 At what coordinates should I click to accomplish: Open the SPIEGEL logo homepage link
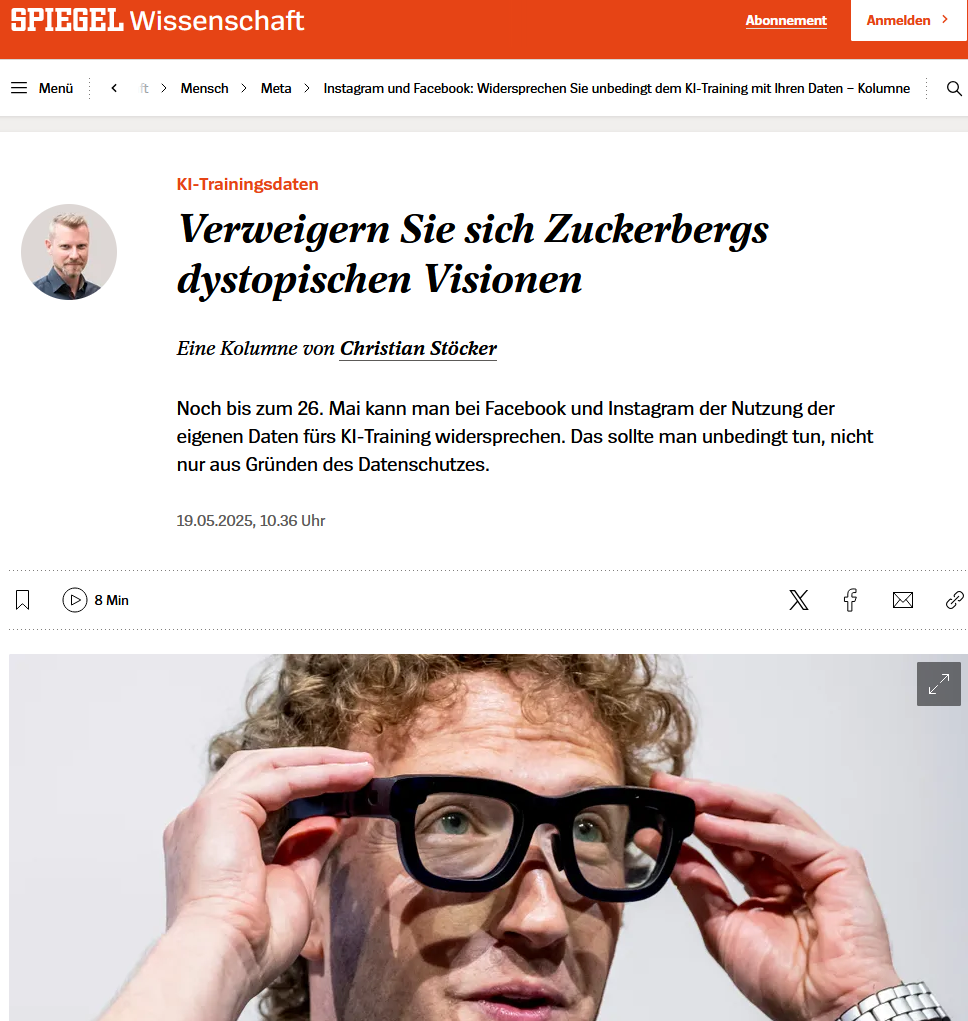[66, 20]
